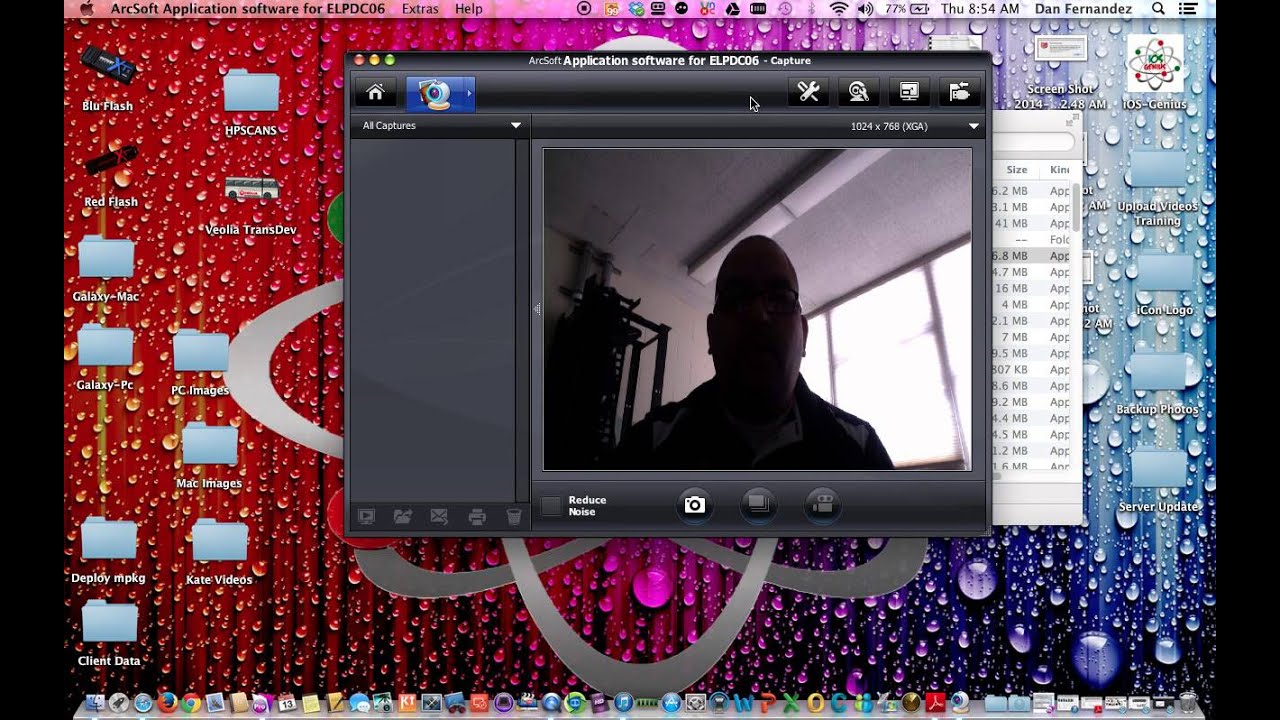Open the Help menu
The image size is (1280, 720).
468,9
